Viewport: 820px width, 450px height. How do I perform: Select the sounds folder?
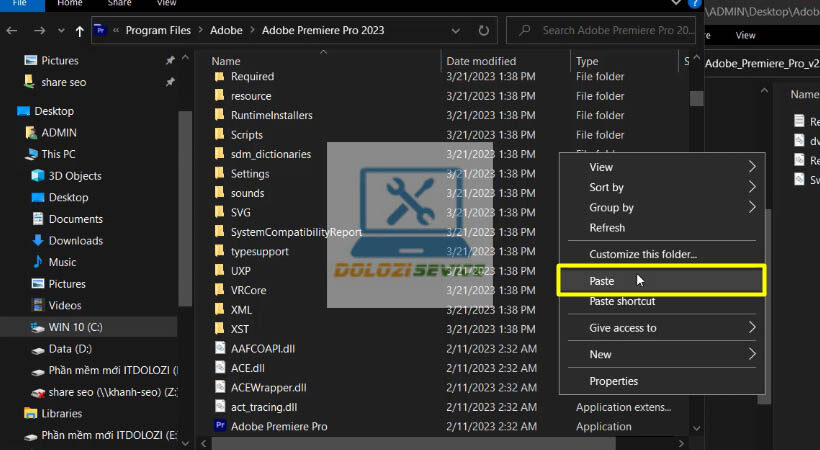tap(247, 193)
